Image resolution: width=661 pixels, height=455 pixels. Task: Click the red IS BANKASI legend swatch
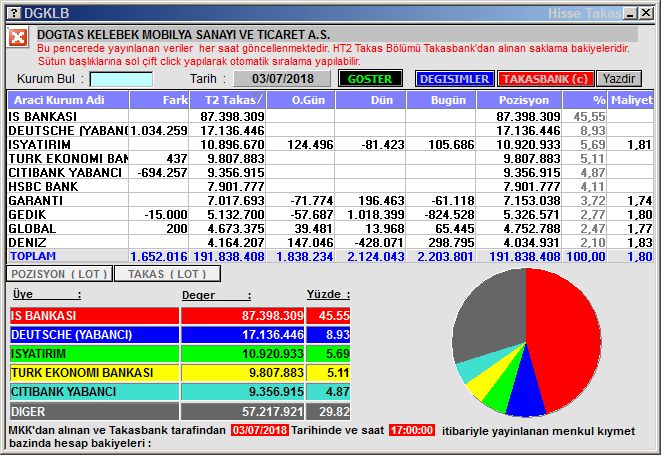pos(94,315)
